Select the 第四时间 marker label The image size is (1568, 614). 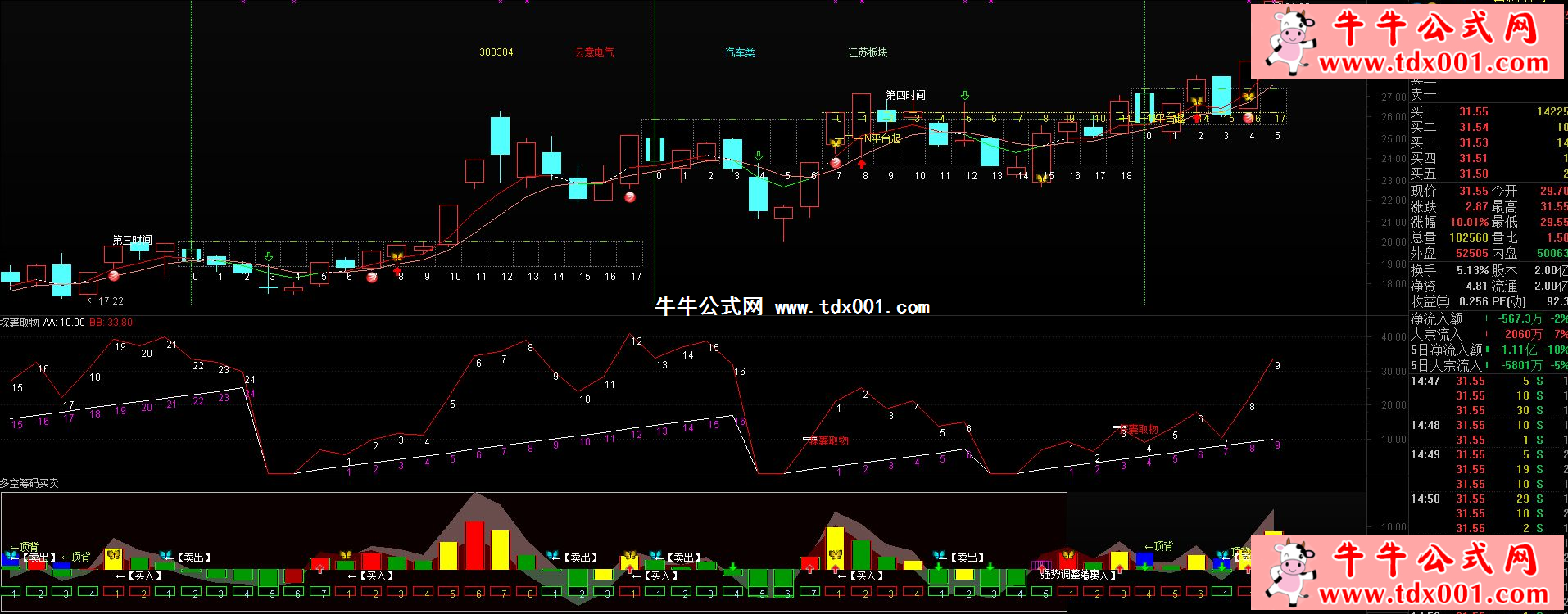pyautogui.click(x=905, y=96)
